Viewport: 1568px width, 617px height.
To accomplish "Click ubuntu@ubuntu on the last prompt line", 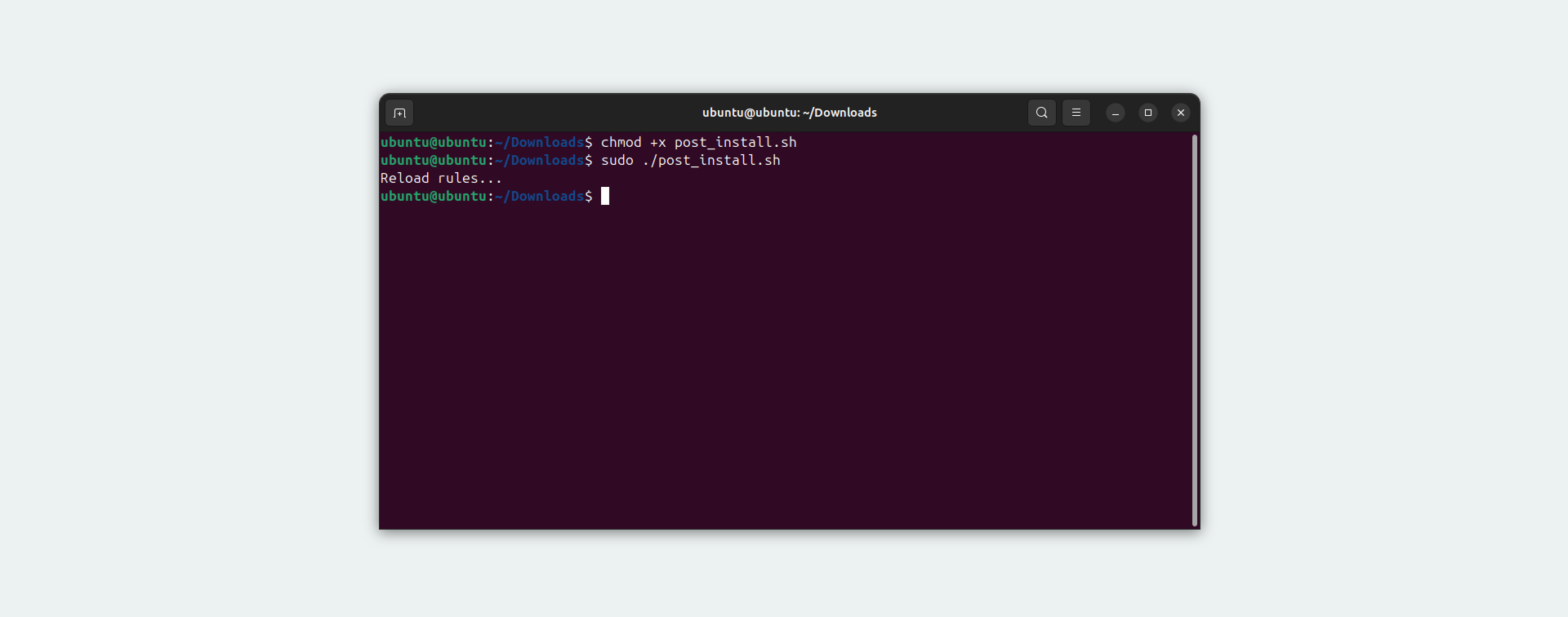I will pos(434,196).
